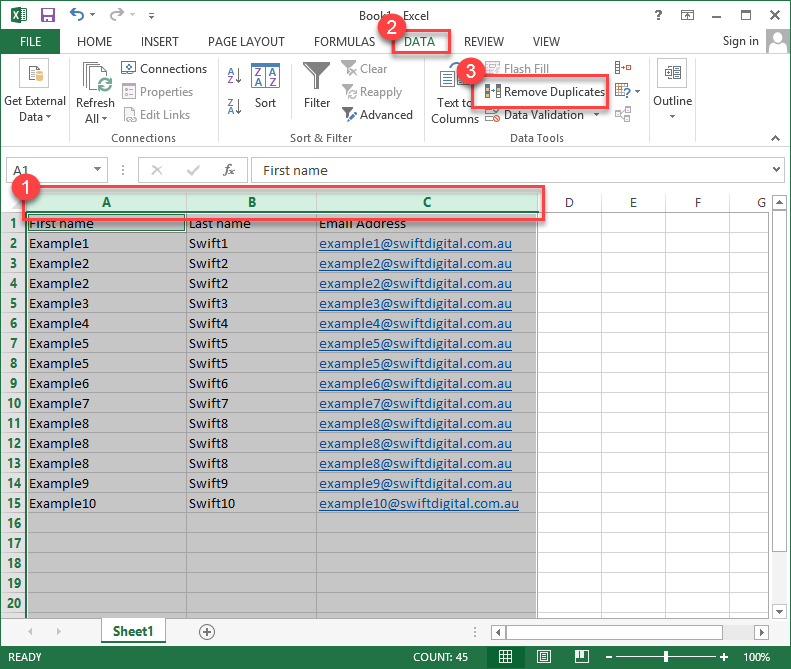Click the Save icon in quick access toolbar
The image size is (791, 669).
click(x=48, y=15)
